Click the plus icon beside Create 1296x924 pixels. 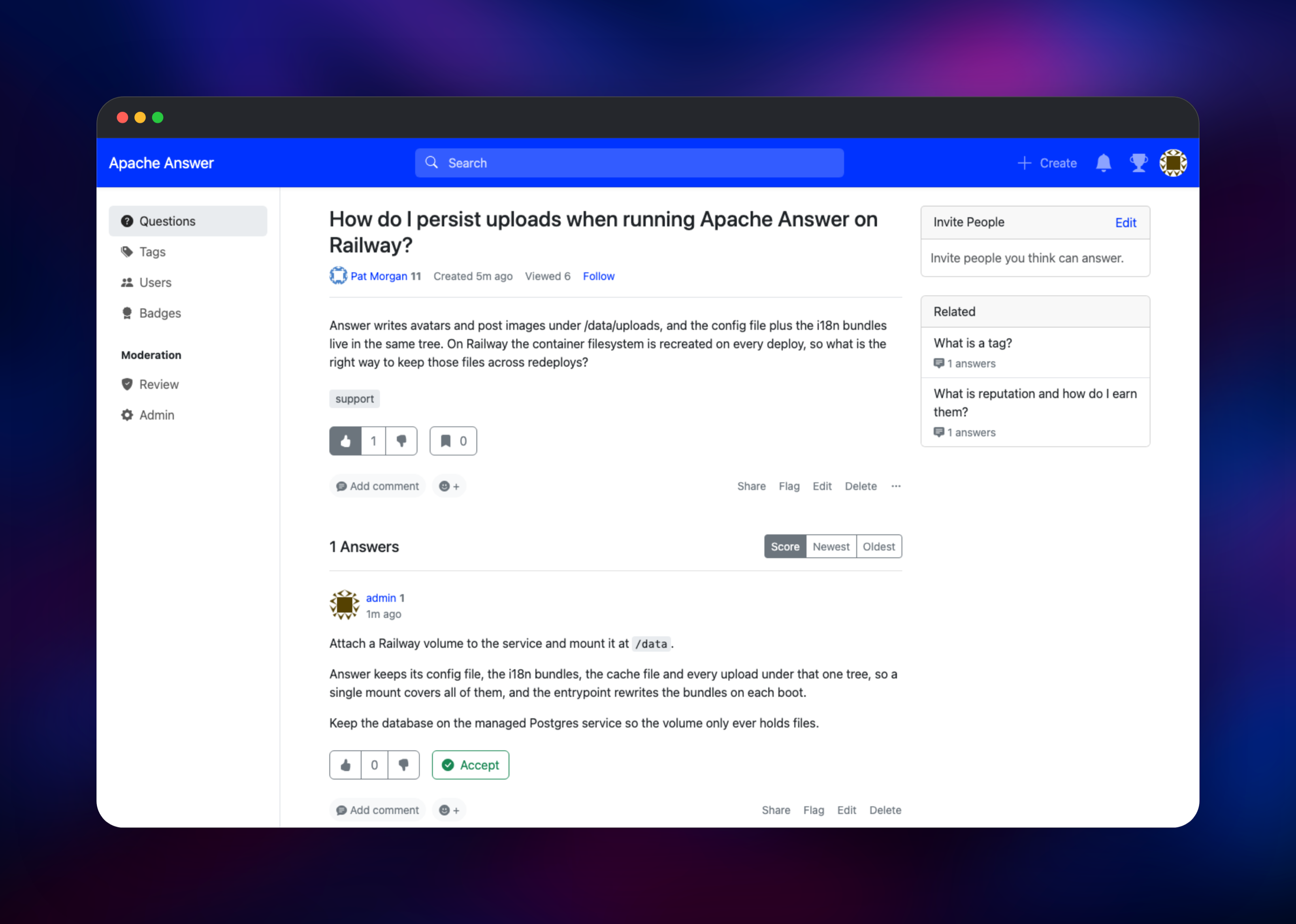tap(1024, 163)
